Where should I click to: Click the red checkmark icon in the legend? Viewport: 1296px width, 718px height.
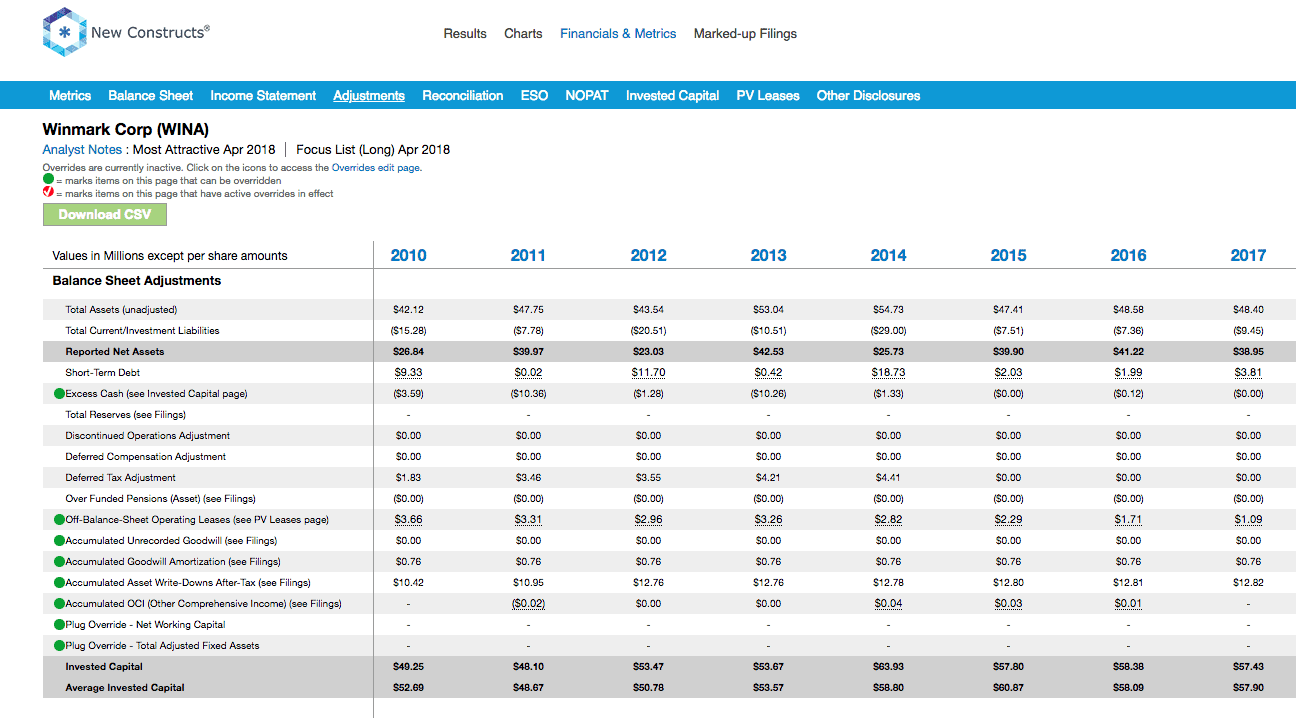pos(48,193)
